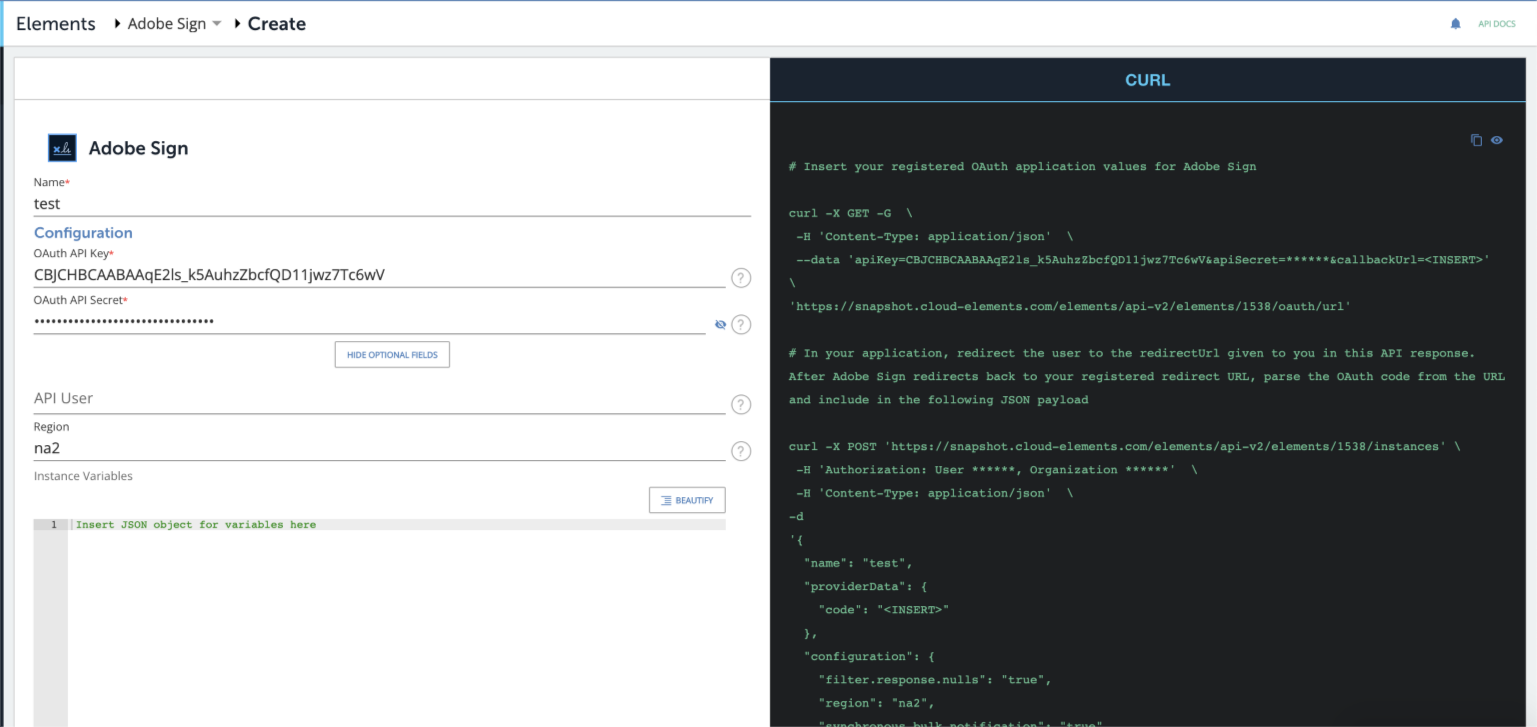Switch to the CURL tab
Screen dimensions: 1537x727
click(1147, 80)
